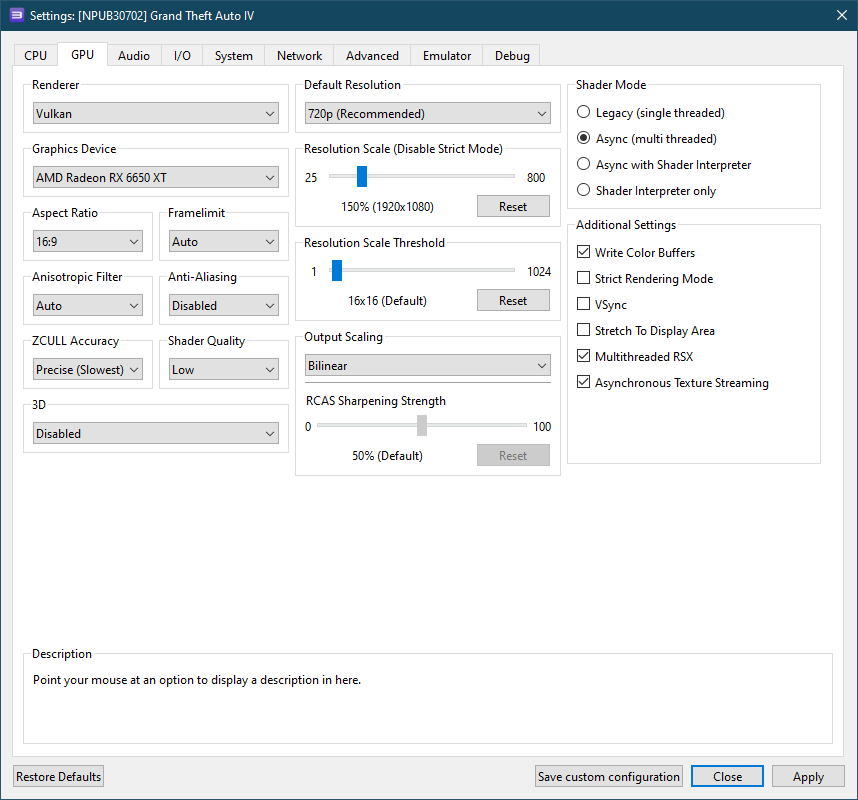
Task: Open the ZCULL Accuracy dropdown
Action: pos(87,370)
